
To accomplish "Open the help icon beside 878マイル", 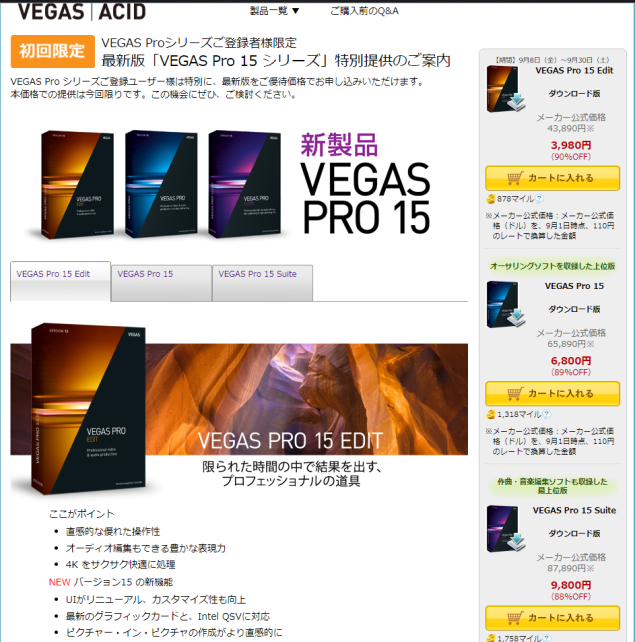I will coord(540,199).
